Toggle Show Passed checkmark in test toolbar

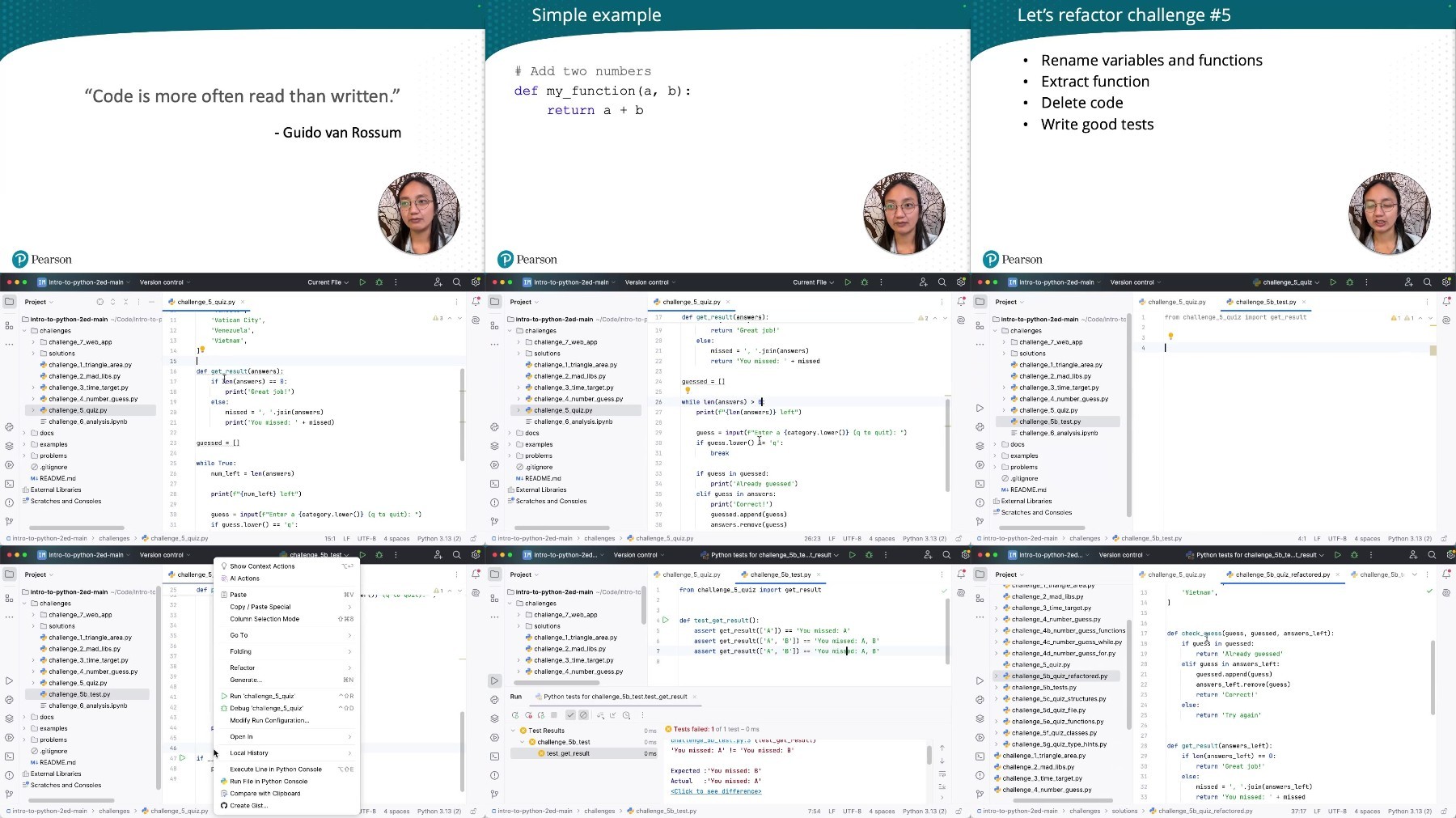coord(570,715)
